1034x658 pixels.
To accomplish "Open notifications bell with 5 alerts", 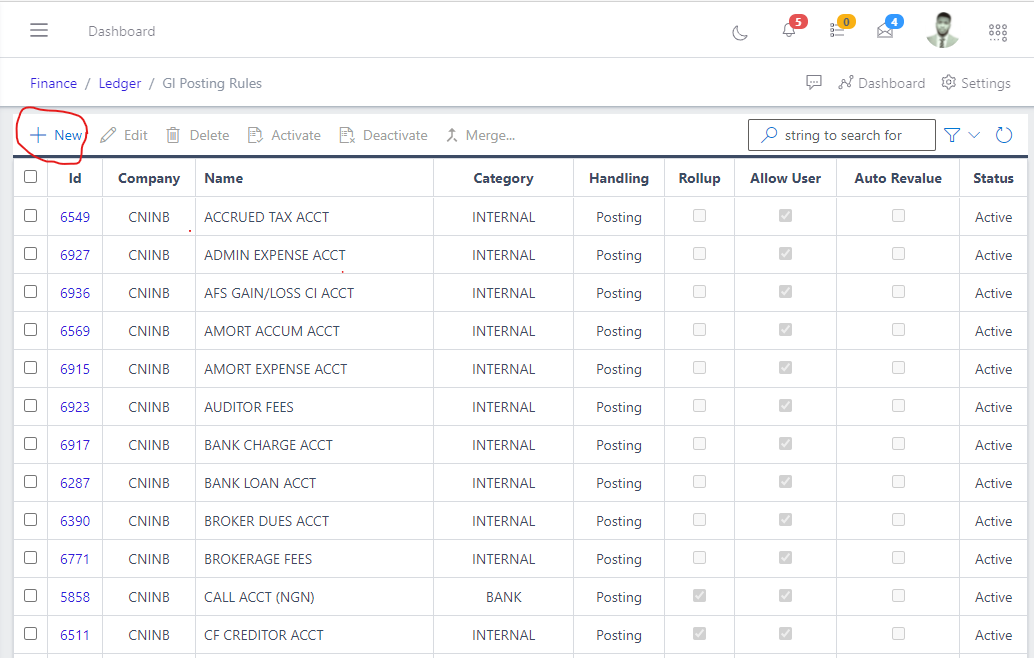I will click(x=789, y=31).
